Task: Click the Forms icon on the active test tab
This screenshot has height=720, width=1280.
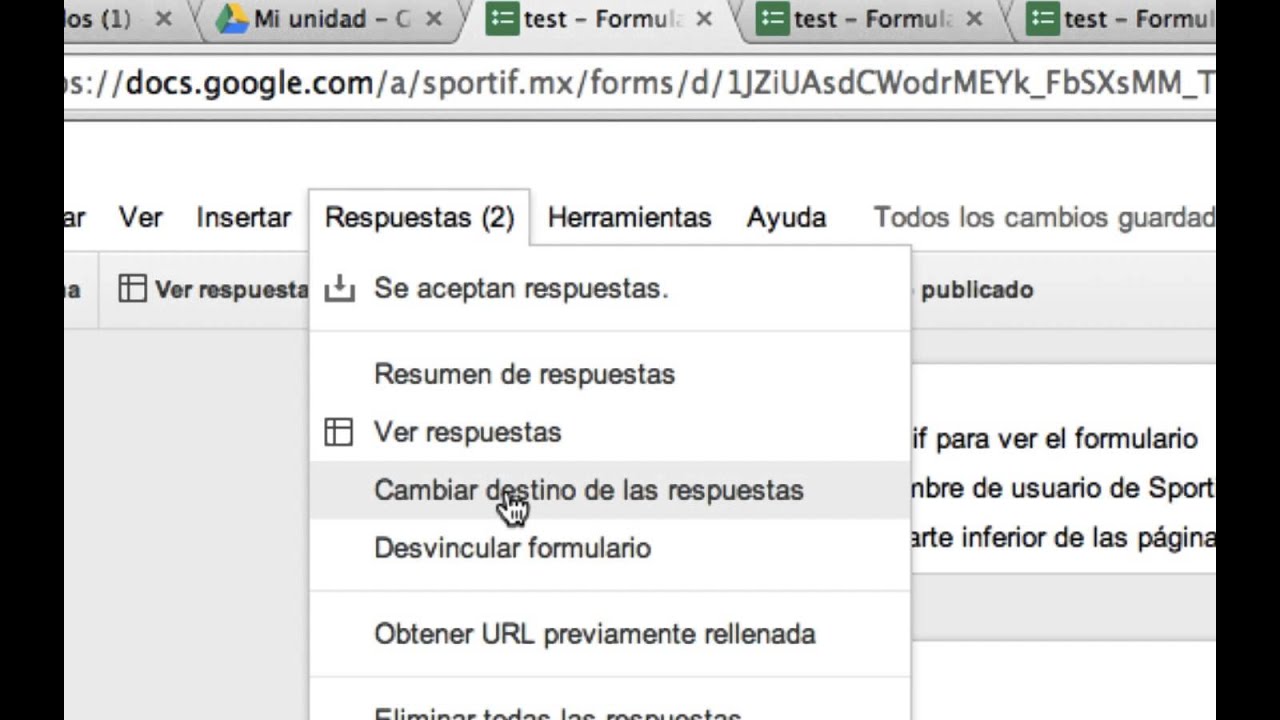Action: pyautogui.click(x=503, y=19)
